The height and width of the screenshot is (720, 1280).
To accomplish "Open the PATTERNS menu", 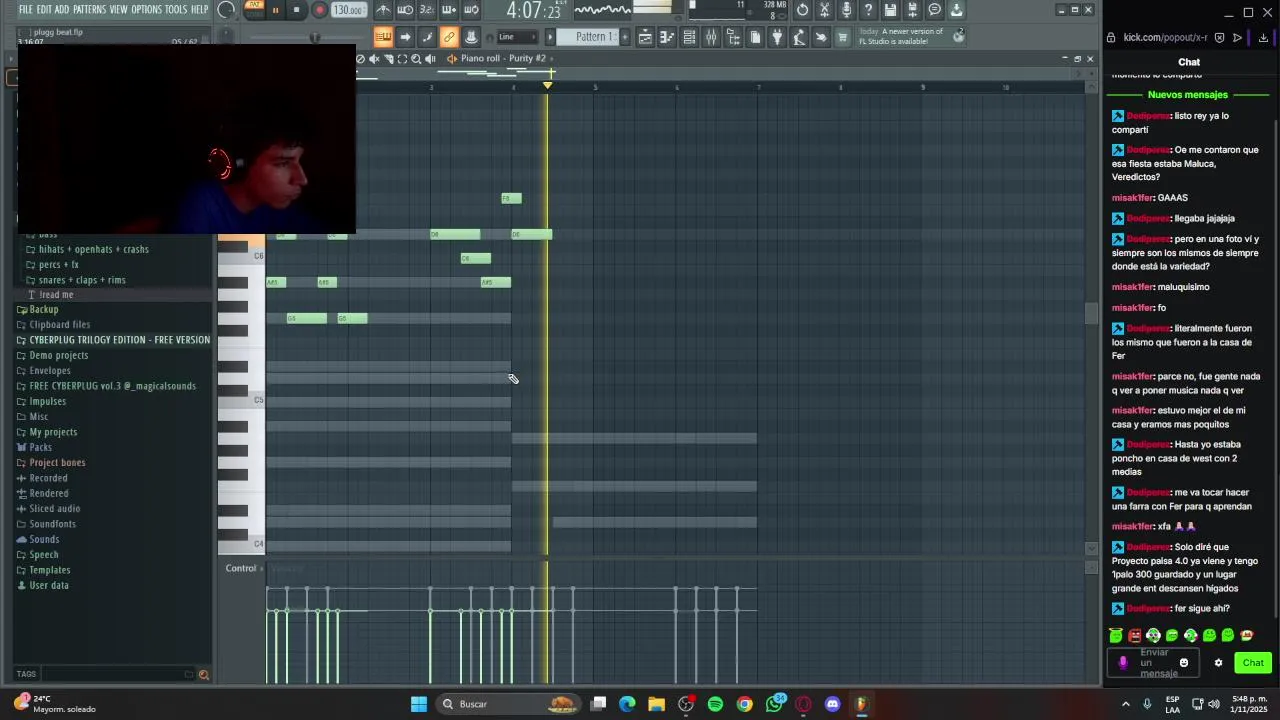I will tap(89, 10).
